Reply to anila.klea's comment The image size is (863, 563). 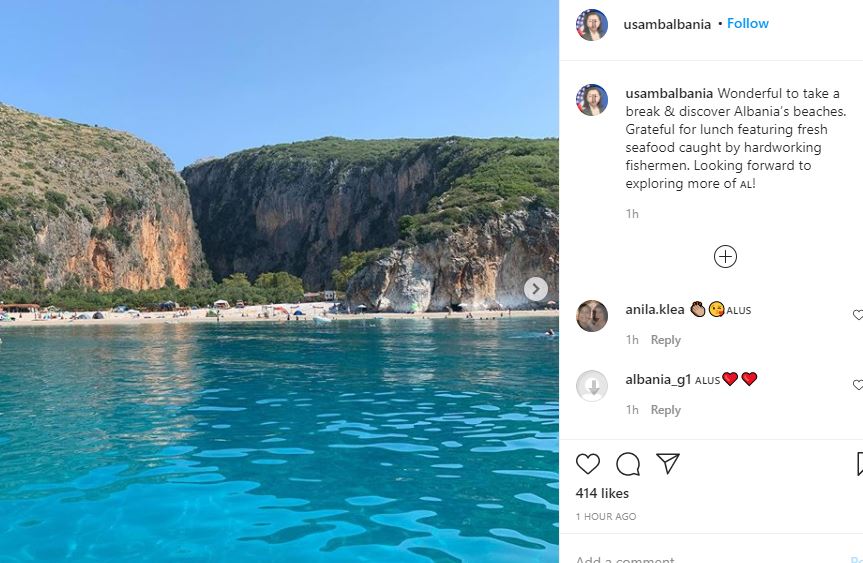666,340
